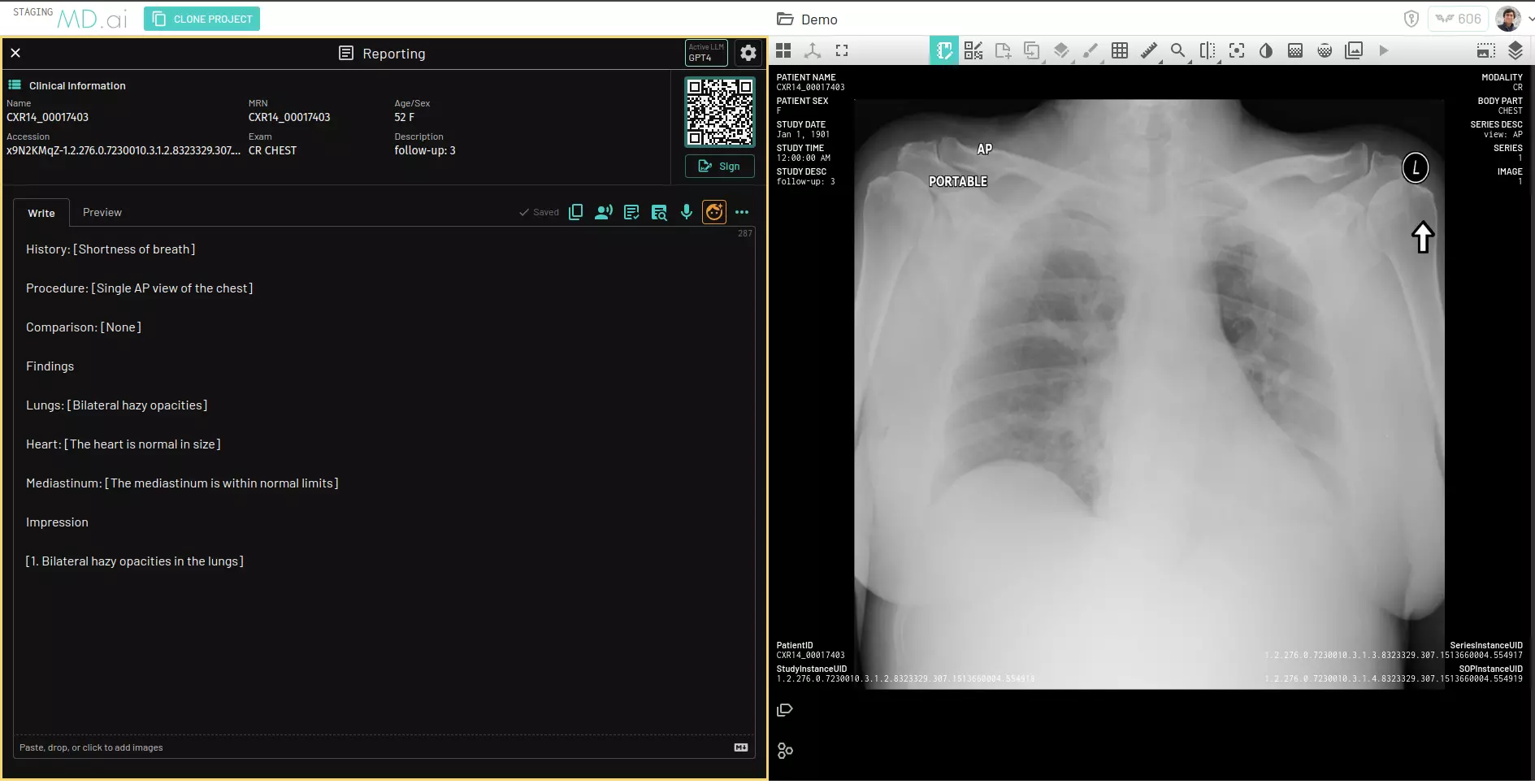Click the Clone Project button

click(202, 18)
